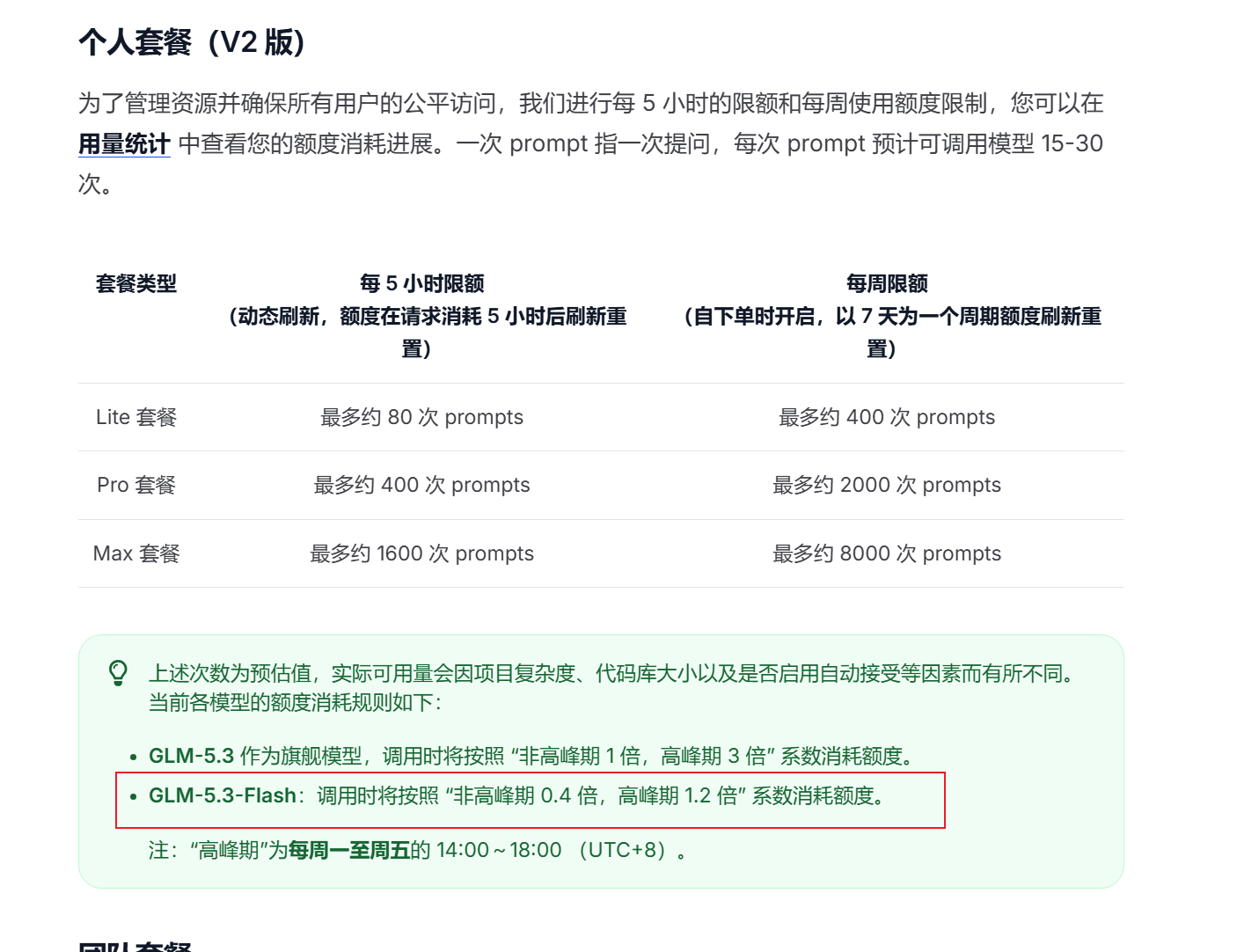Click the 每 5 小时限额 column header
The height and width of the screenshot is (952, 1237).
tap(422, 283)
